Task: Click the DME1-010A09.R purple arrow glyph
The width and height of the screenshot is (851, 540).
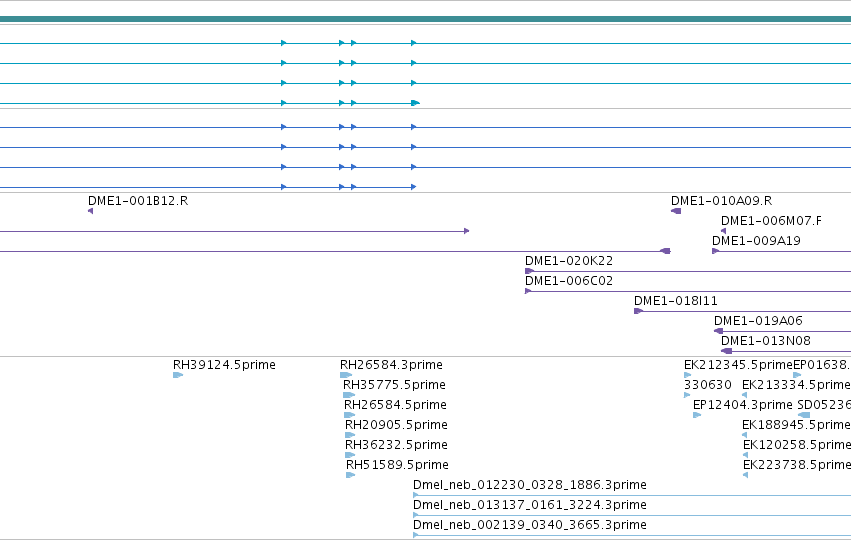Action: click(x=676, y=211)
